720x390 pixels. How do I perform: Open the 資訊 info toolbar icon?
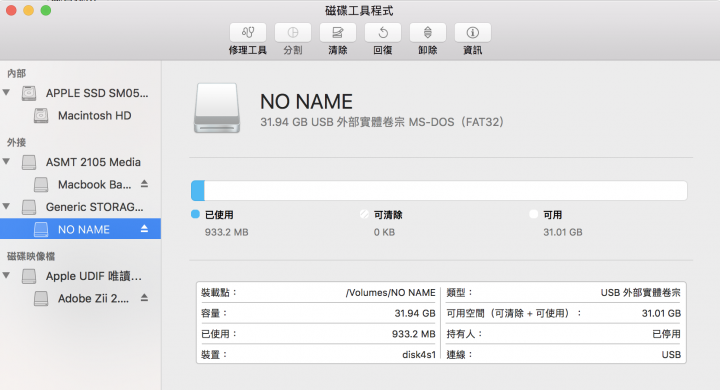[x=472, y=33]
